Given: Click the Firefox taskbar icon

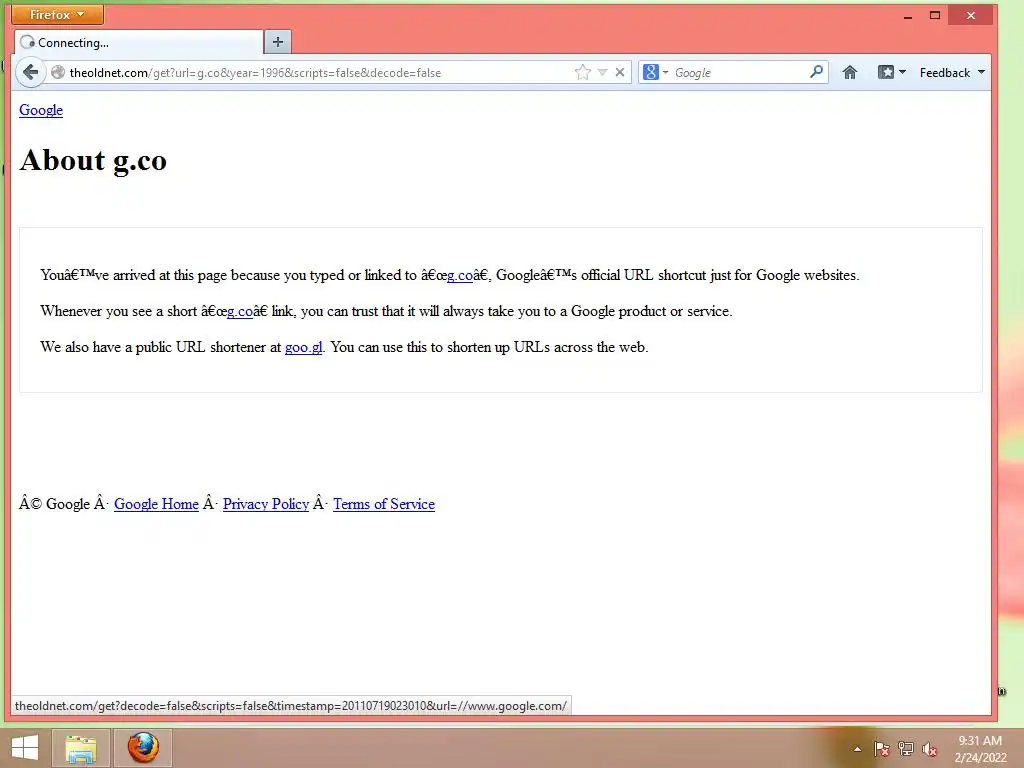Looking at the screenshot, I should (143, 748).
